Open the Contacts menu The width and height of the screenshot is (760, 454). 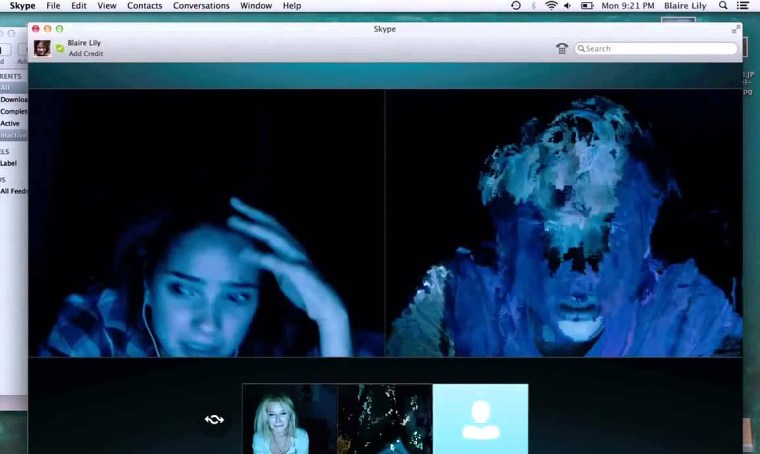click(x=144, y=6)
